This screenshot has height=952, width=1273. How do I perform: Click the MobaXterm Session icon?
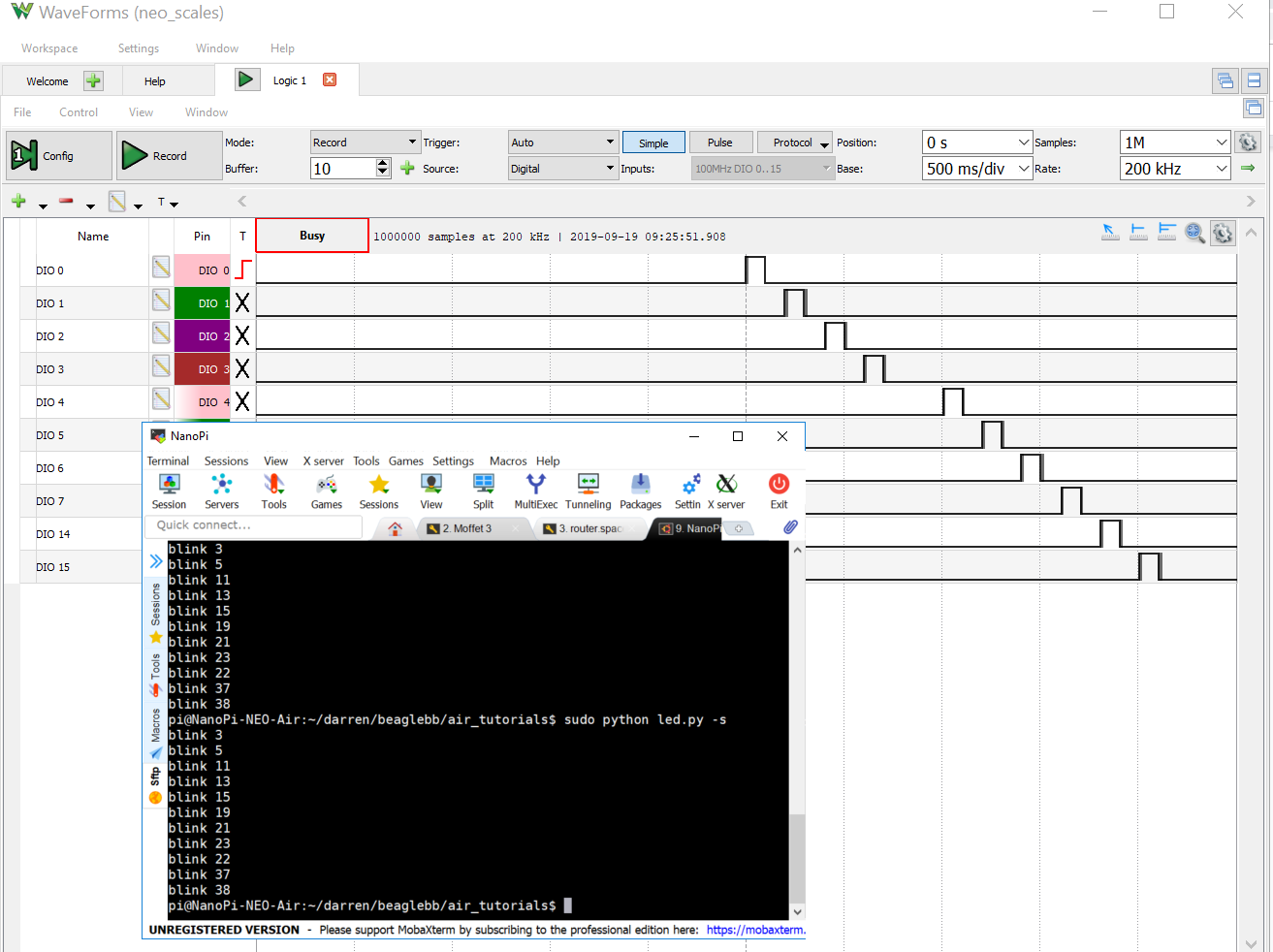pos(169,491)
